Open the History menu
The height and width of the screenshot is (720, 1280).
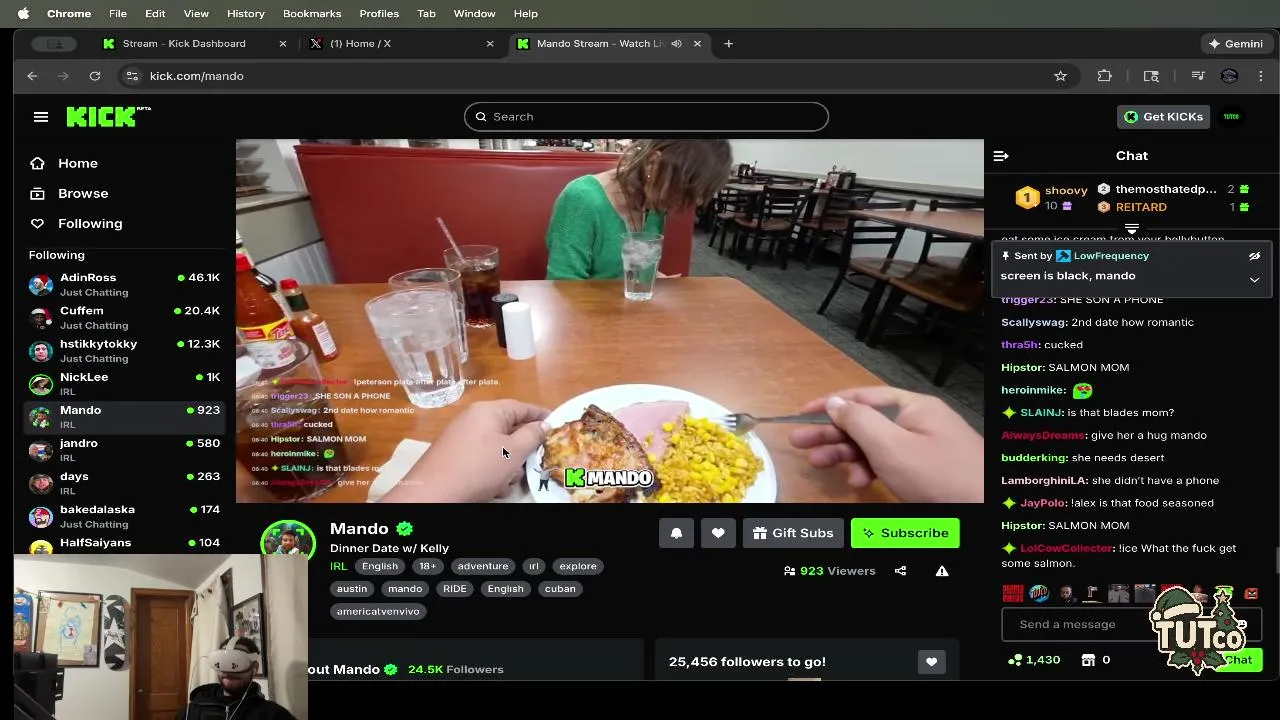pyautogui.click(x=246, y=13)
